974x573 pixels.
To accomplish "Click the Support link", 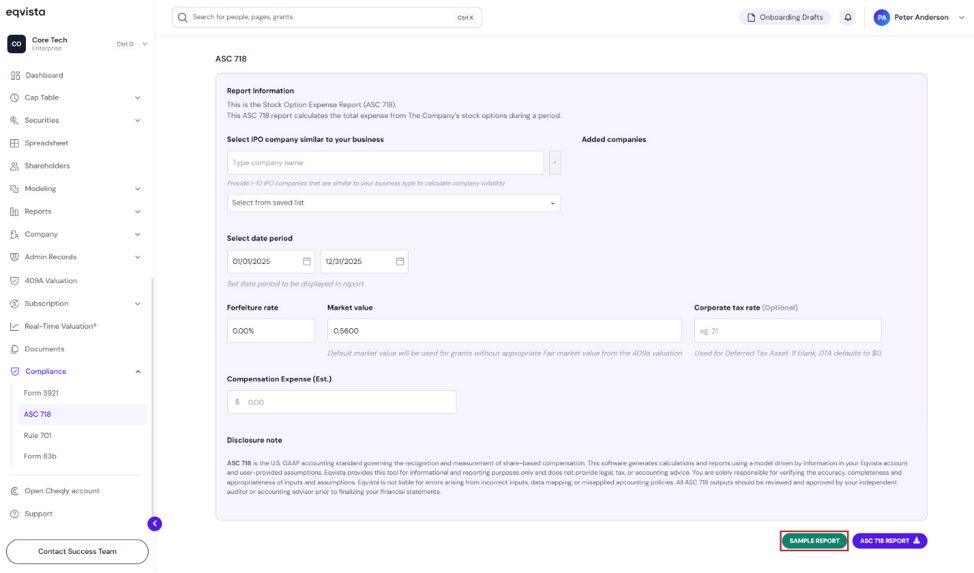I will pos(39,514).
